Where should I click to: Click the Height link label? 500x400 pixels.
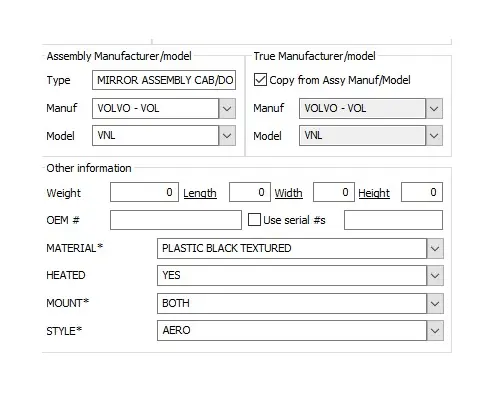374,193
